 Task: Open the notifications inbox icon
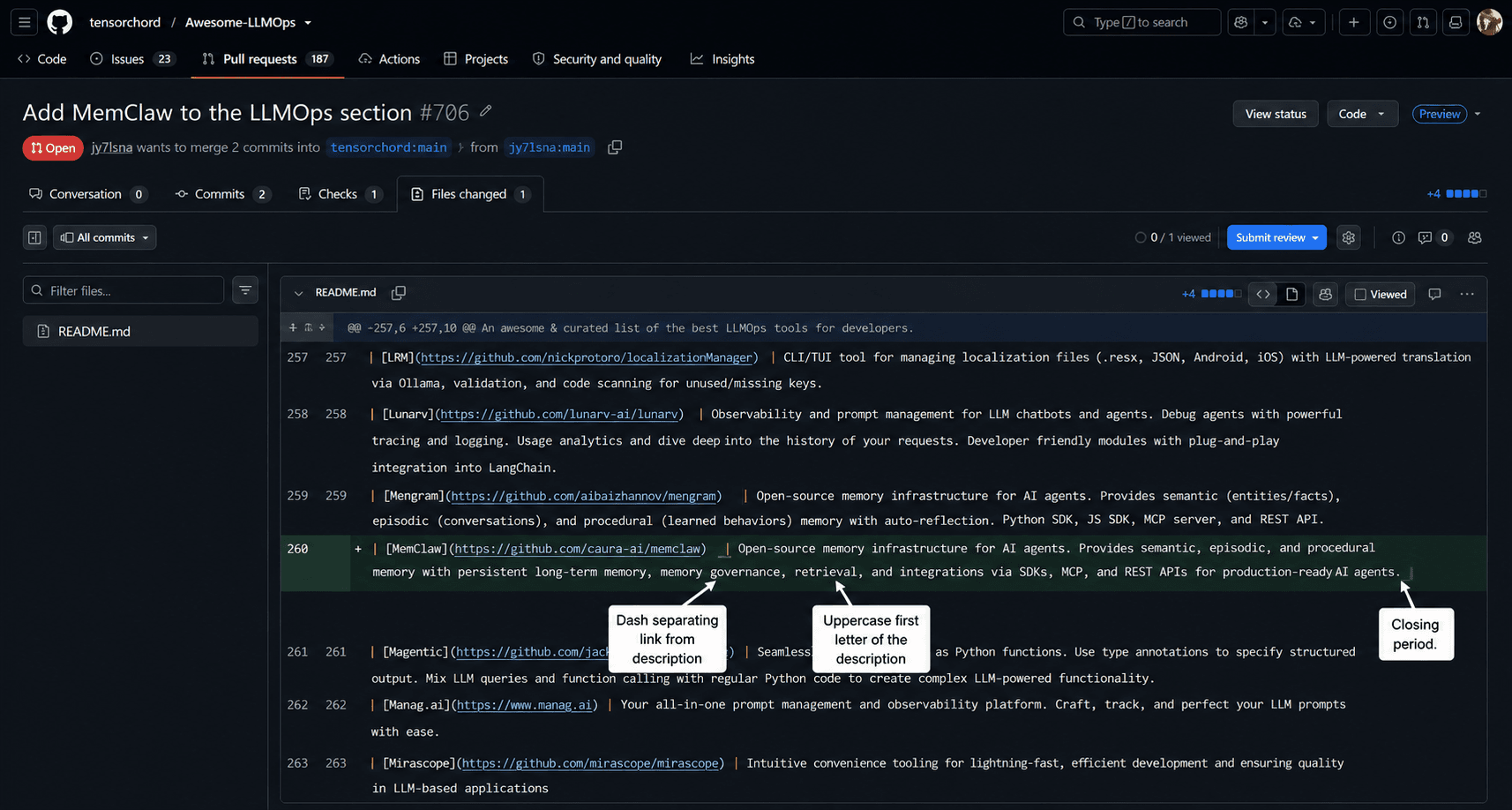1456,22
